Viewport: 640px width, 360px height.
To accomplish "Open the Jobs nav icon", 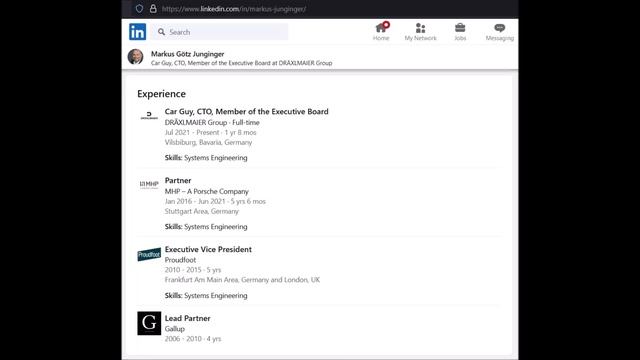I will coord(460,31).
